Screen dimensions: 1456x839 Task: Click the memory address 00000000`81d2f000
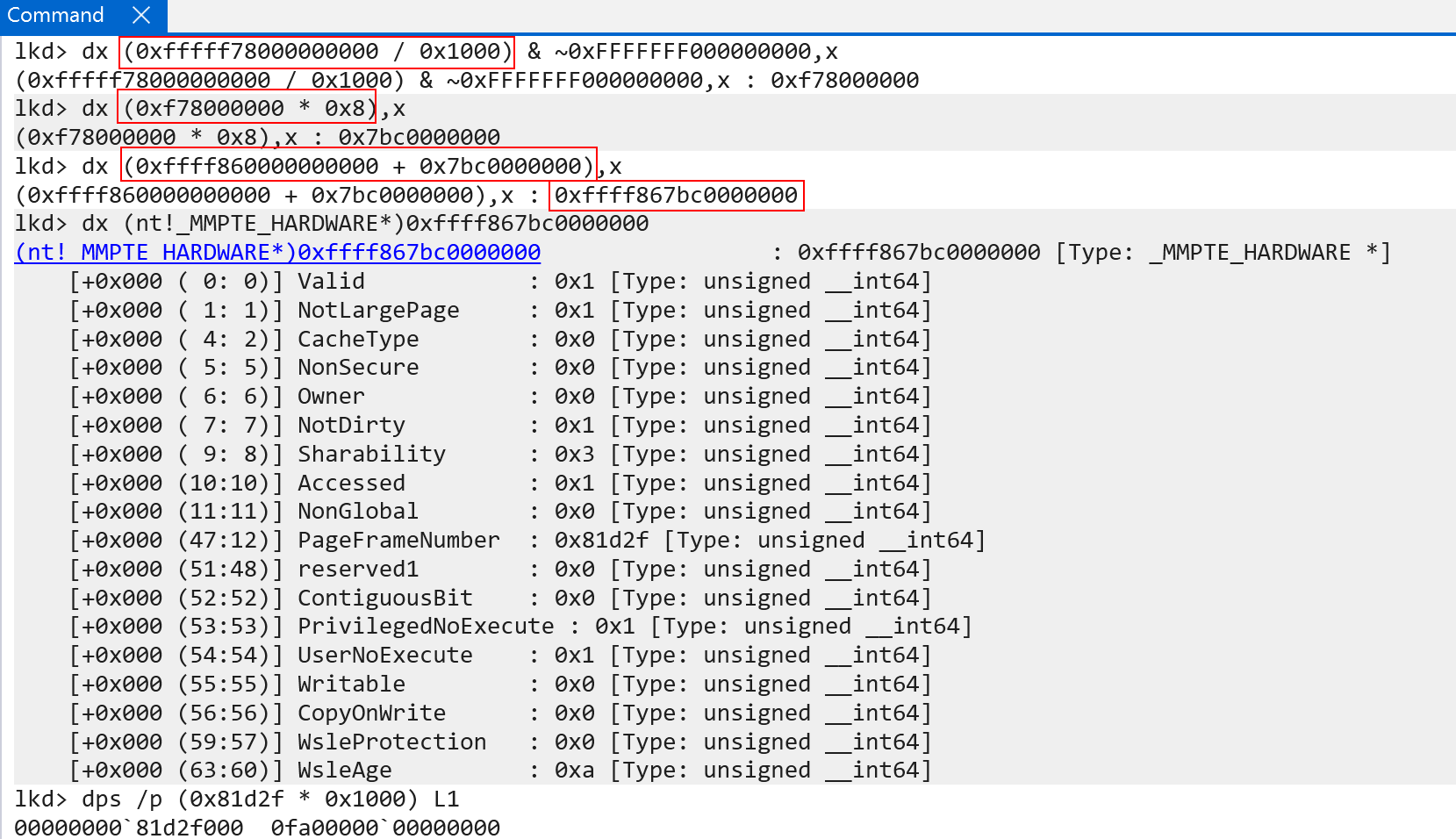[129, 828]
